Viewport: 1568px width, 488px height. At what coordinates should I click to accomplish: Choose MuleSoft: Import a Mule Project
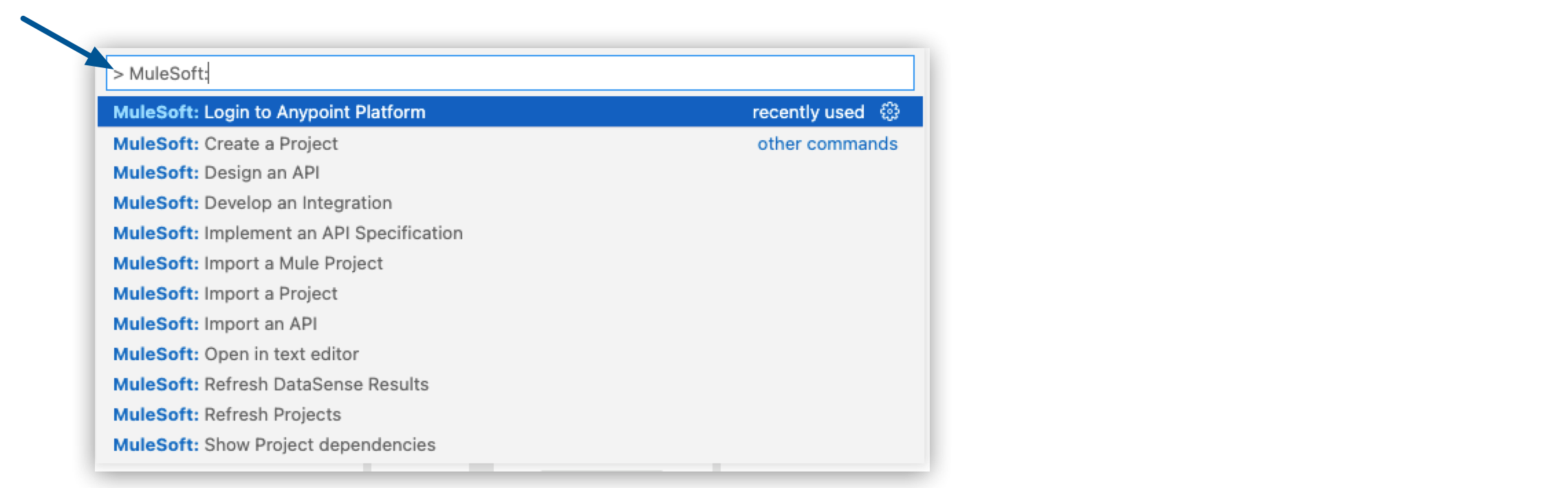248,263
